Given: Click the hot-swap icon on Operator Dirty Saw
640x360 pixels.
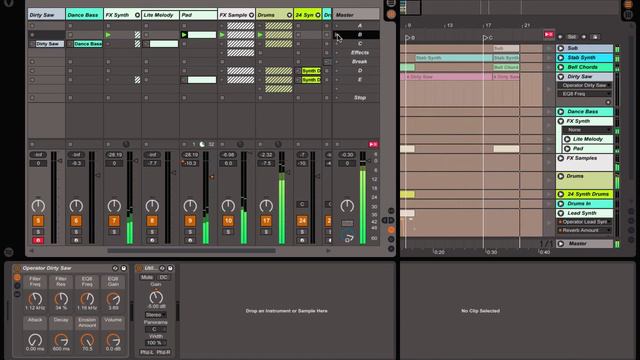Looking at the screenshot, I should tap(115, 268).
